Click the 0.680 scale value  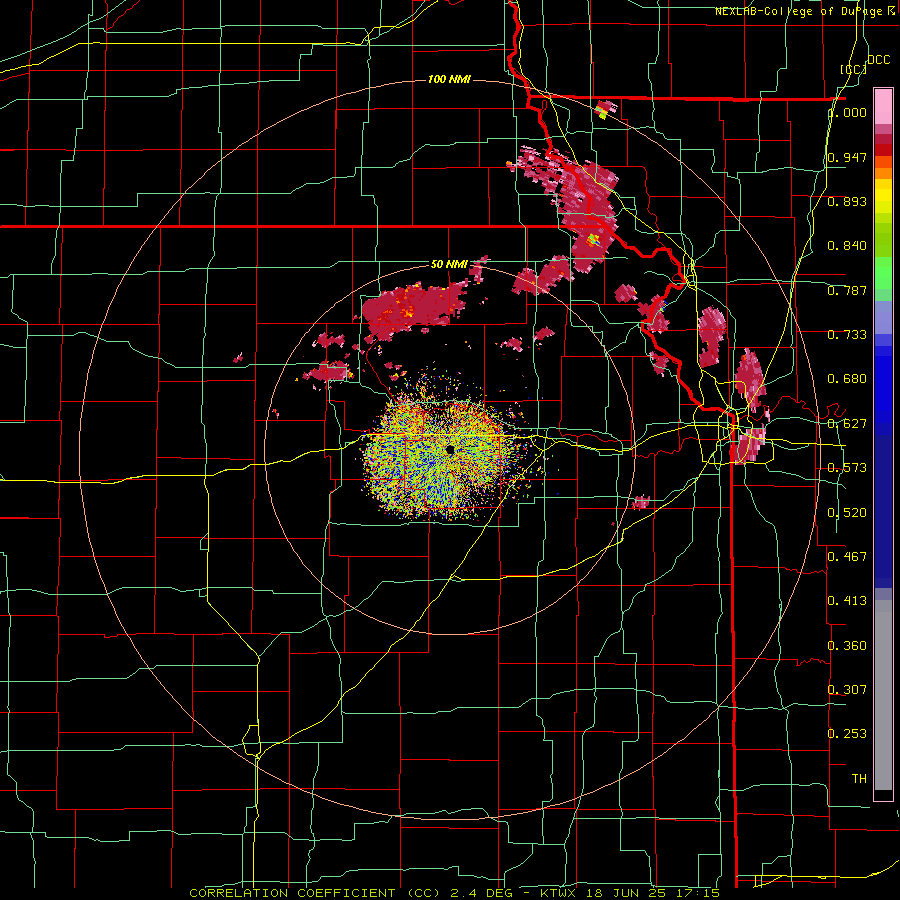tap(847, 379)
